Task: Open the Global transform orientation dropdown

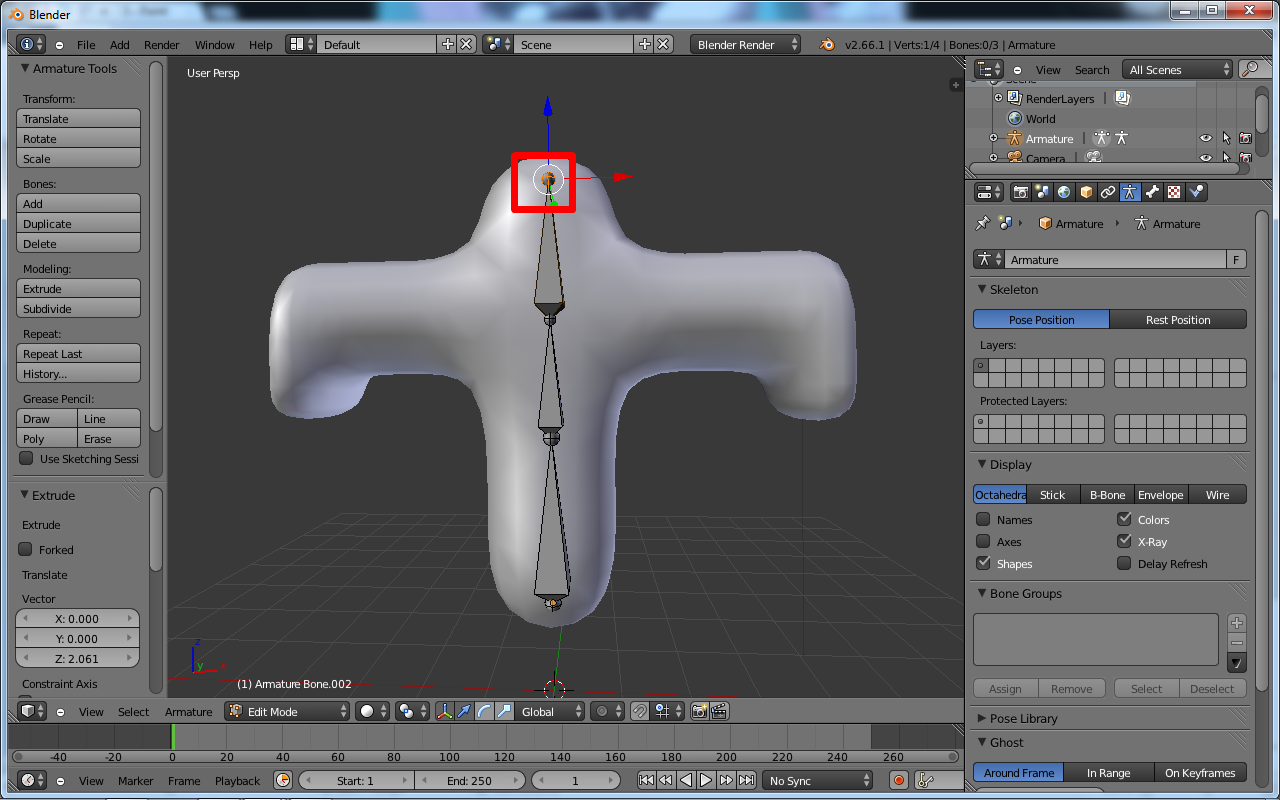Action: point(548,711)
